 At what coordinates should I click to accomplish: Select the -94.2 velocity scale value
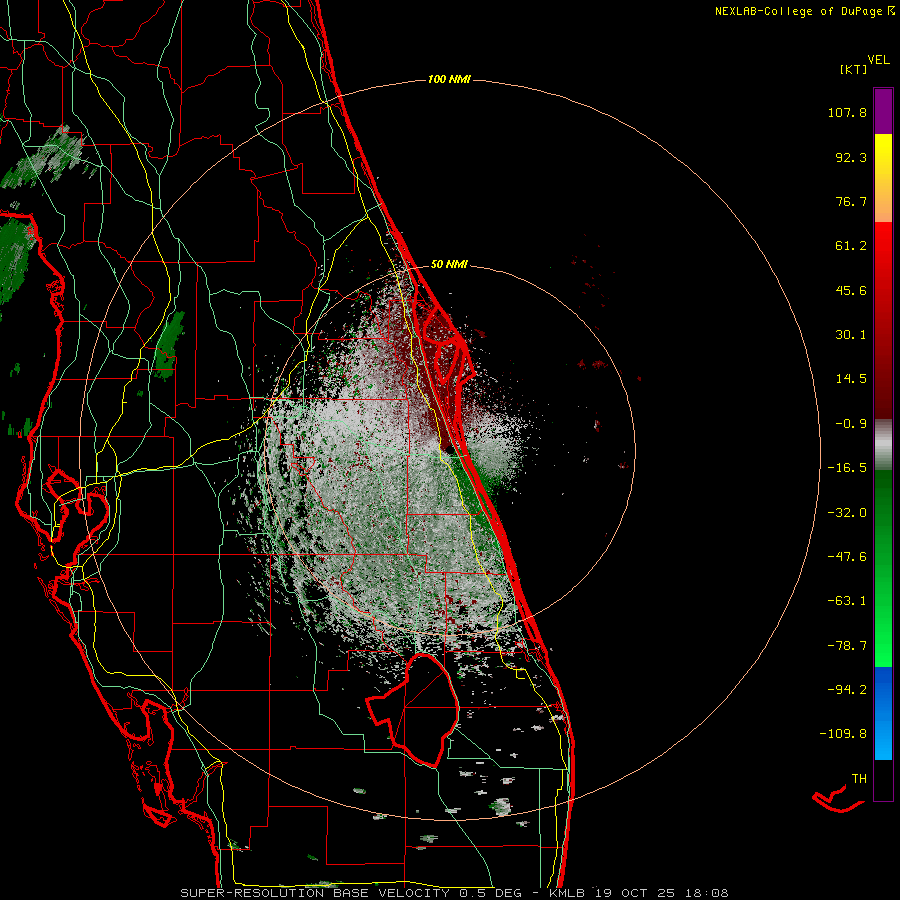847,690
